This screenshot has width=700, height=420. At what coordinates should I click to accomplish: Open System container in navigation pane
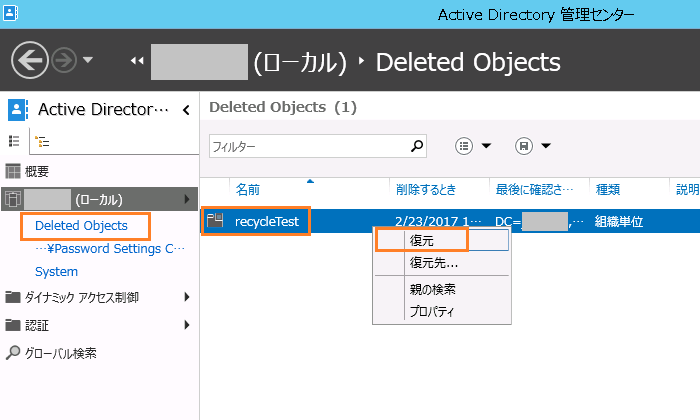point(56,272)
